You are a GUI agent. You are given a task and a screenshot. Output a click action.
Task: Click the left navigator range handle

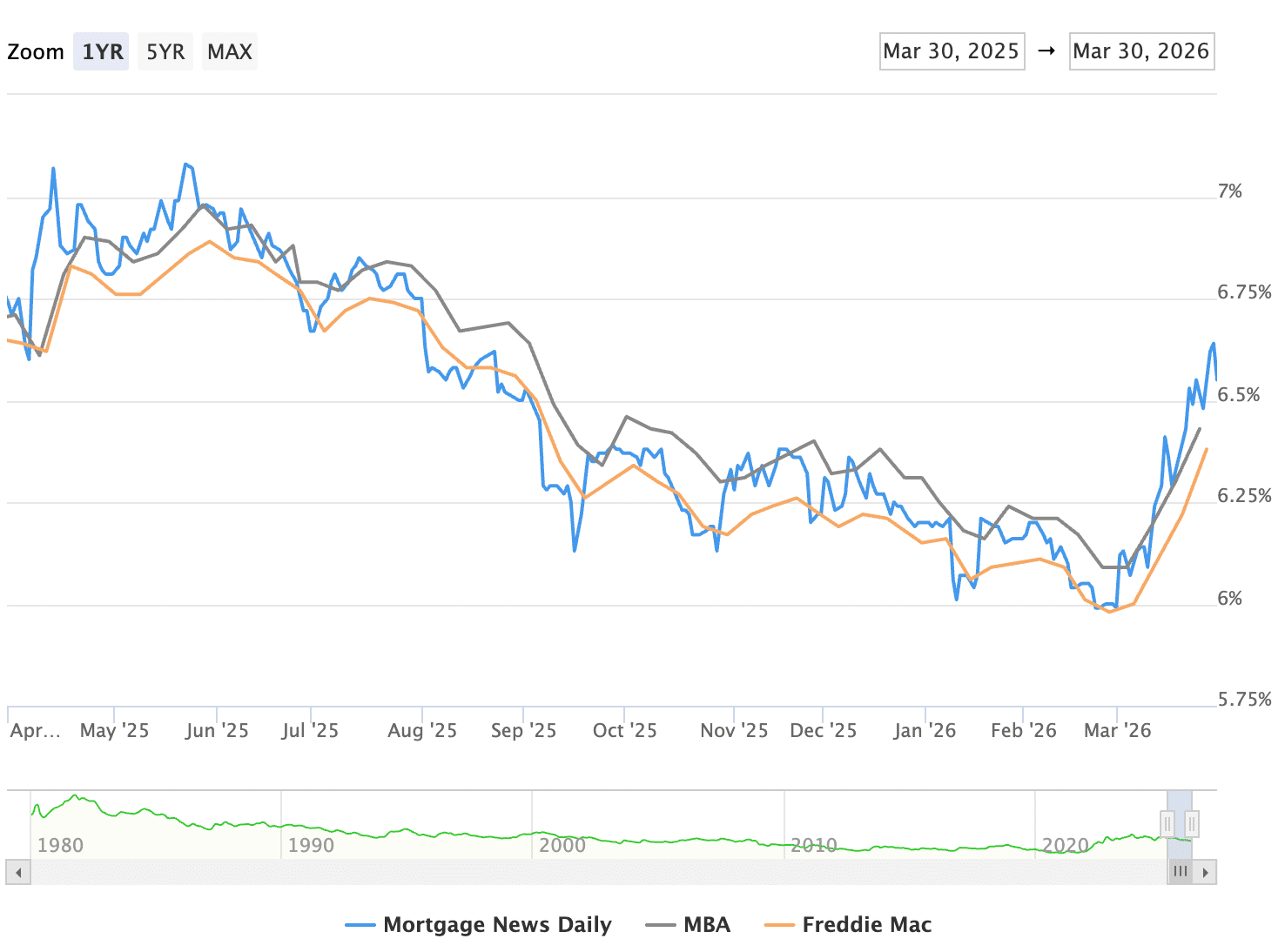(x=1167, y=823)
